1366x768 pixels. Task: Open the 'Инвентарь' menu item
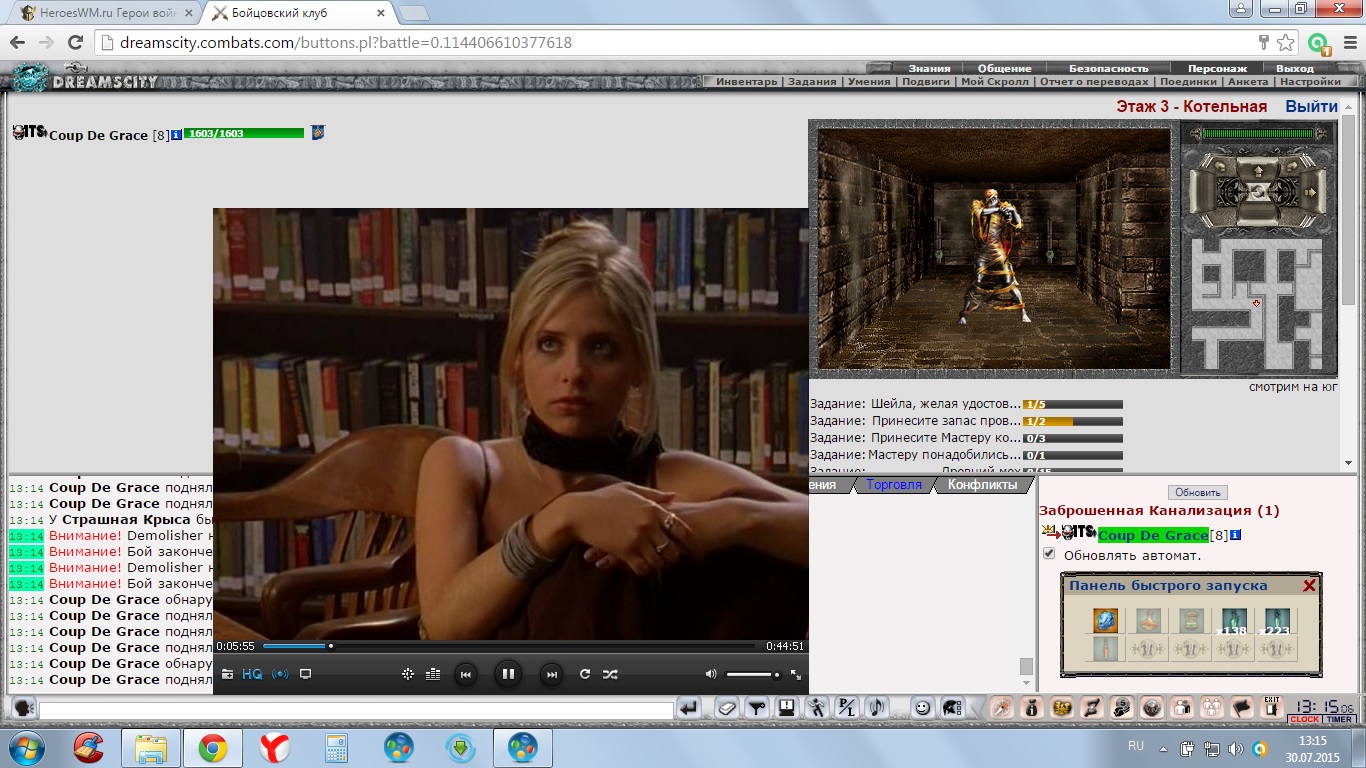(x=746, y=82)
